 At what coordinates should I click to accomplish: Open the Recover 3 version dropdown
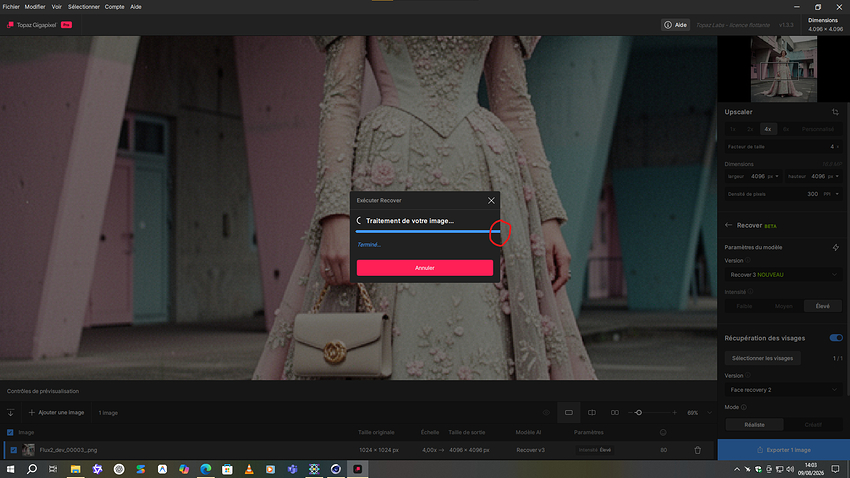(x=783, y=275)
